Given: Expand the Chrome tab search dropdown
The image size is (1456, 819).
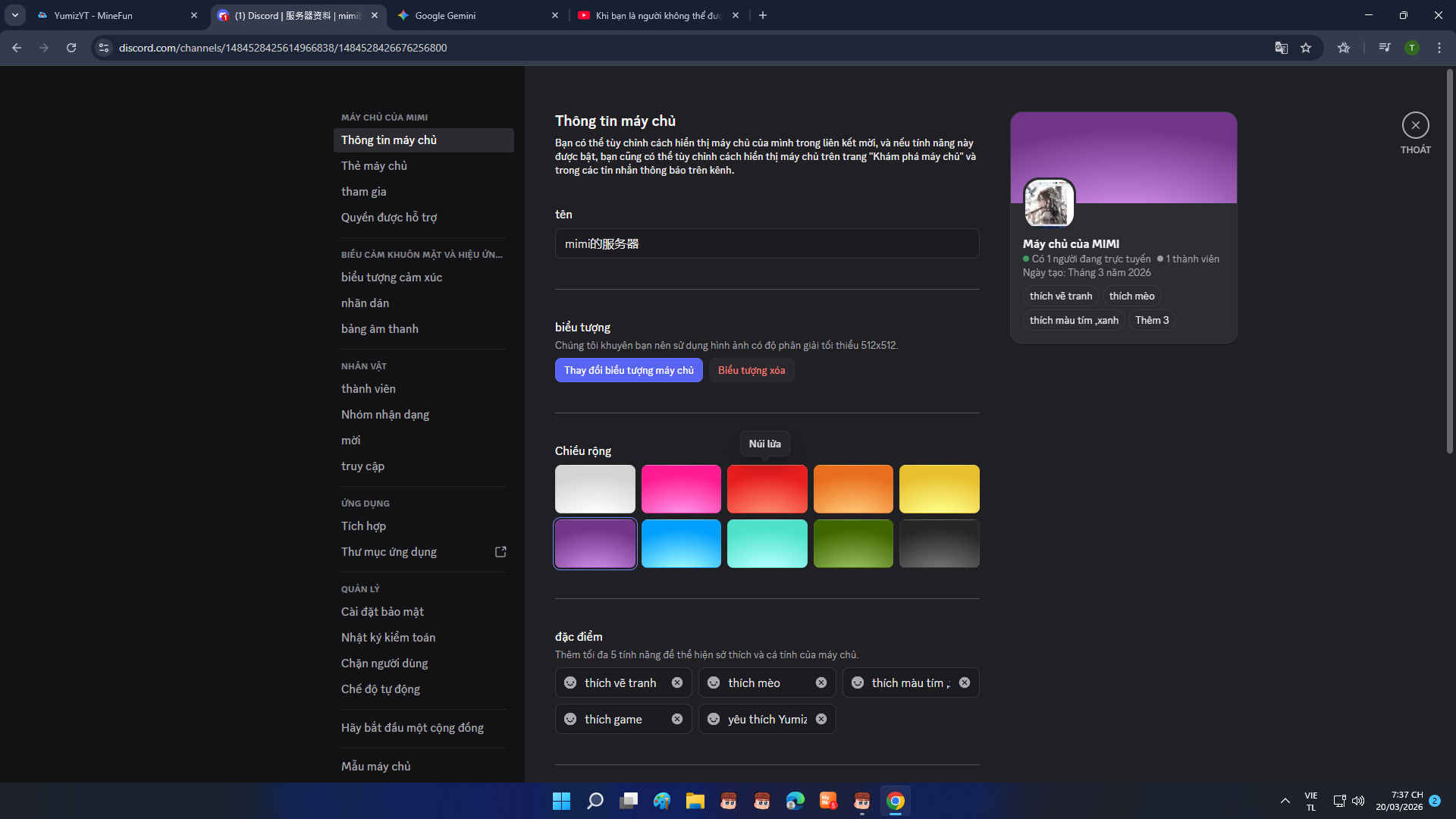Looking at the screenshot, I should [15, 15].
